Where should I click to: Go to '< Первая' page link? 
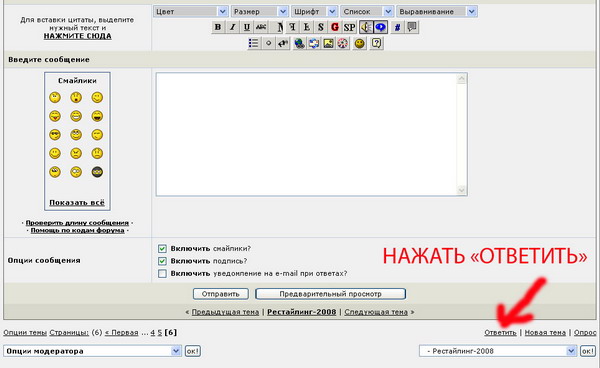(121, 332)
